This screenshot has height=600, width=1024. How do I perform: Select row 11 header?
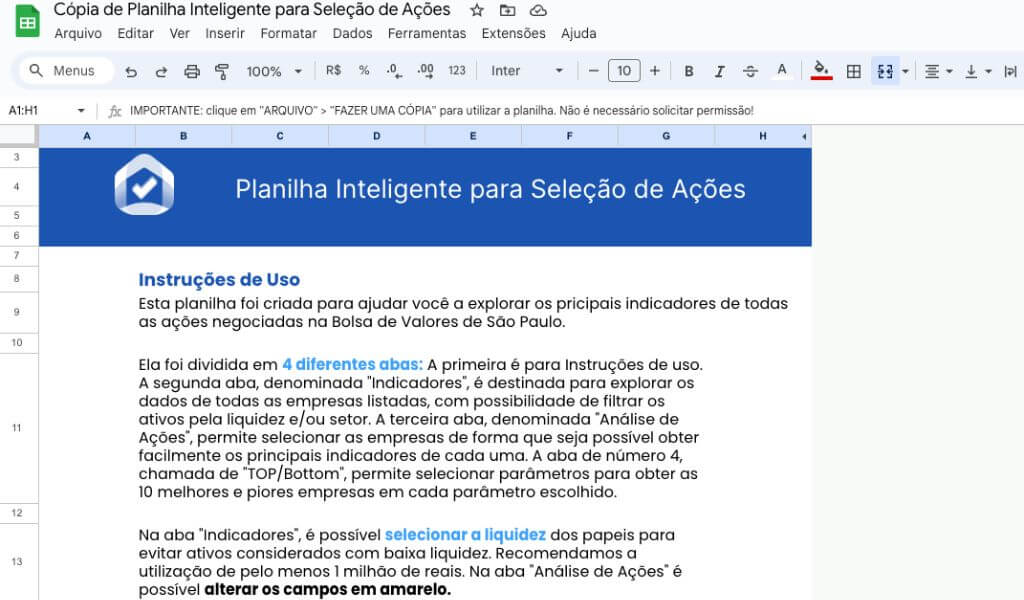pos(17,428)
